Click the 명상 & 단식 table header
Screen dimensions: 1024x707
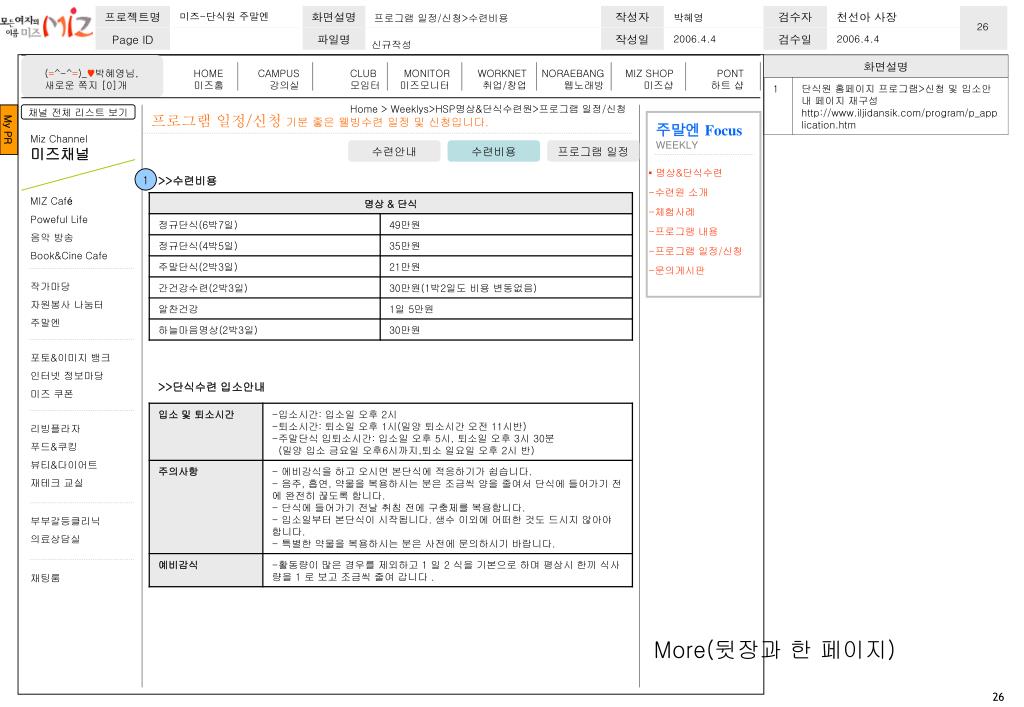[x=391, y=204]
